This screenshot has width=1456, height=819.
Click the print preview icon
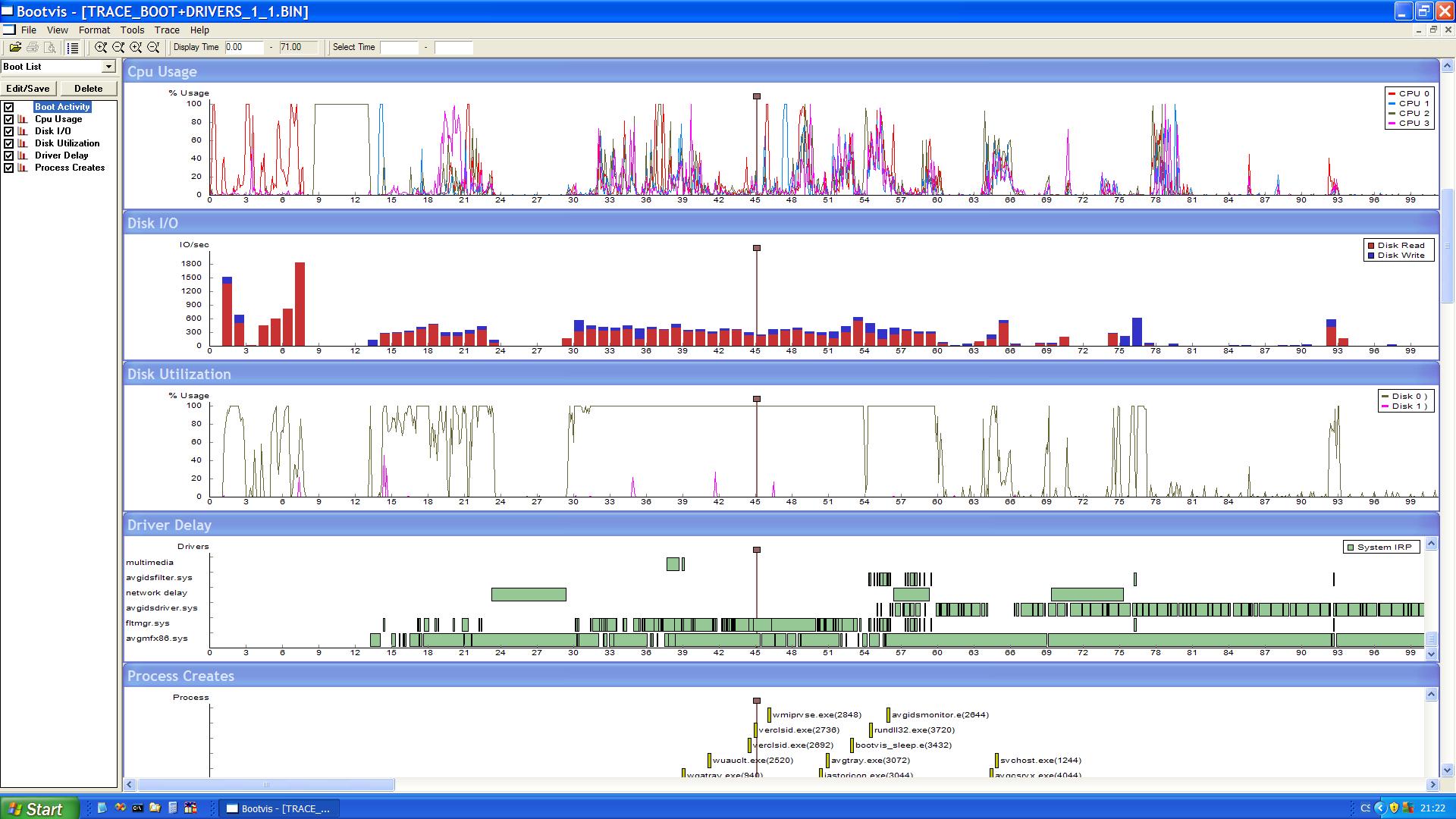[50, 47]
